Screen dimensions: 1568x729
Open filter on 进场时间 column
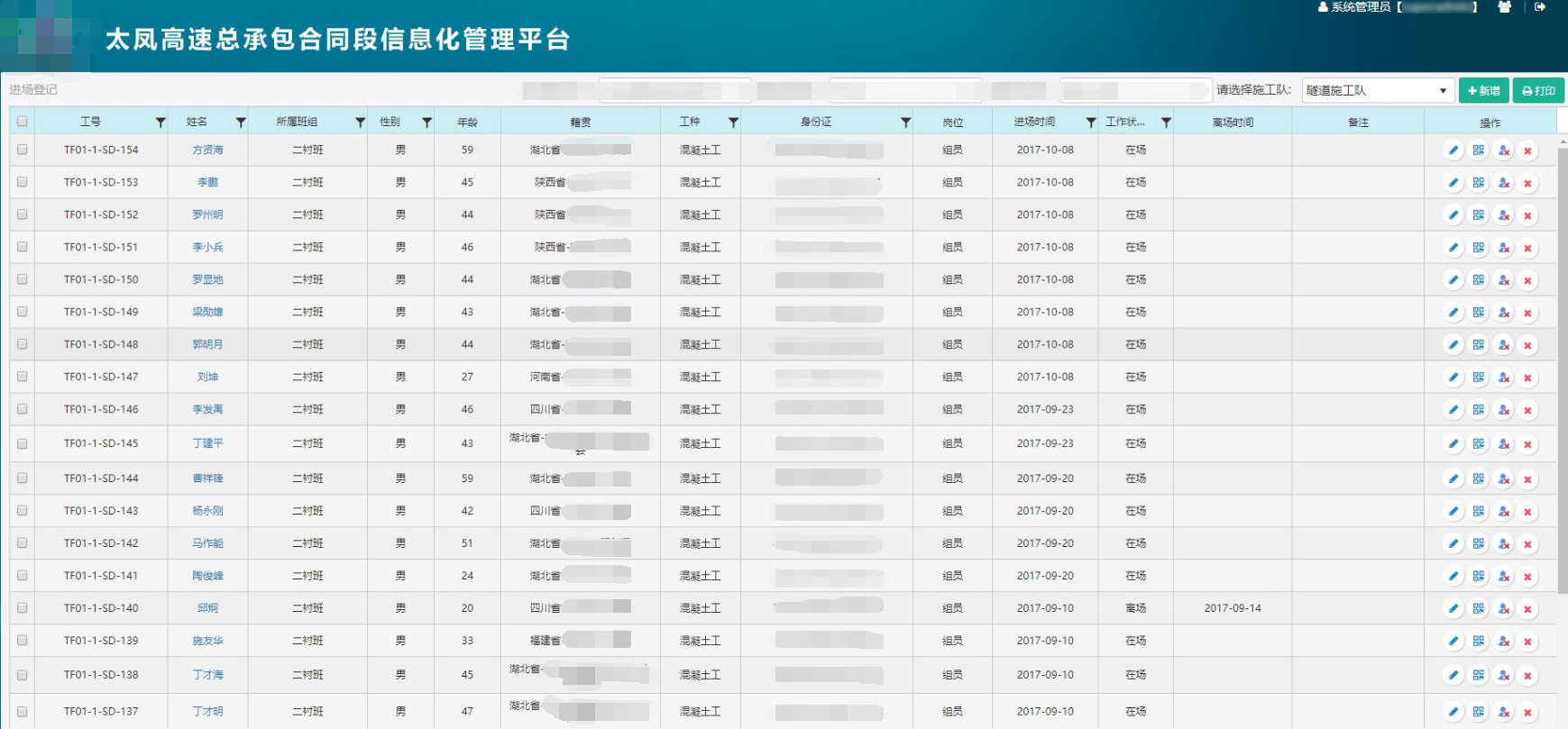click(x=1091, y=123)
